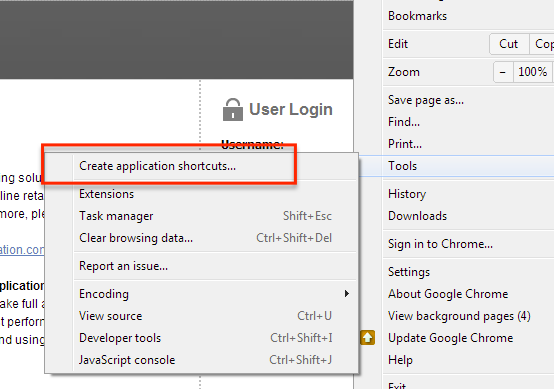554x389 pixels.
Task: Select View source in submenu
Action: (x=201, y=316)
